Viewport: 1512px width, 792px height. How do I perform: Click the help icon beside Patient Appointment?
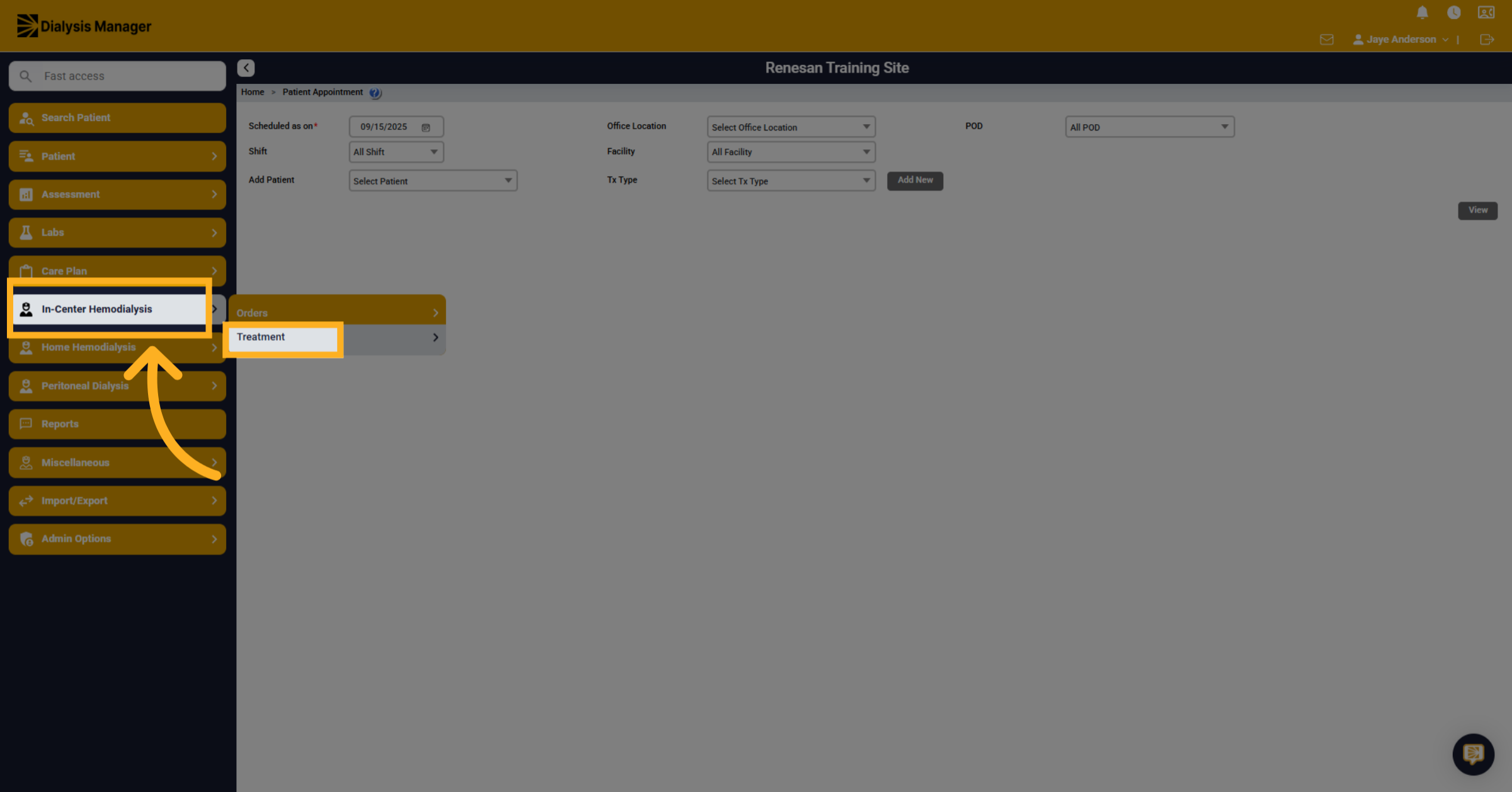point(375,93)
